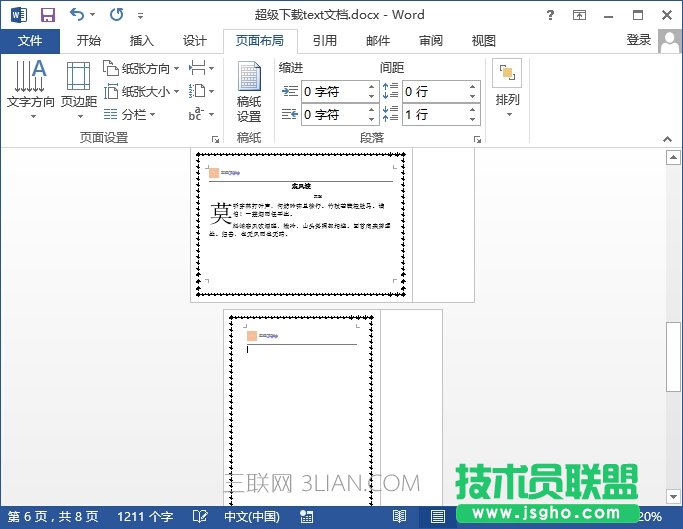683x529 pixels.
Task: Click the proofing check icon in status bar
Action: (200, 517)
